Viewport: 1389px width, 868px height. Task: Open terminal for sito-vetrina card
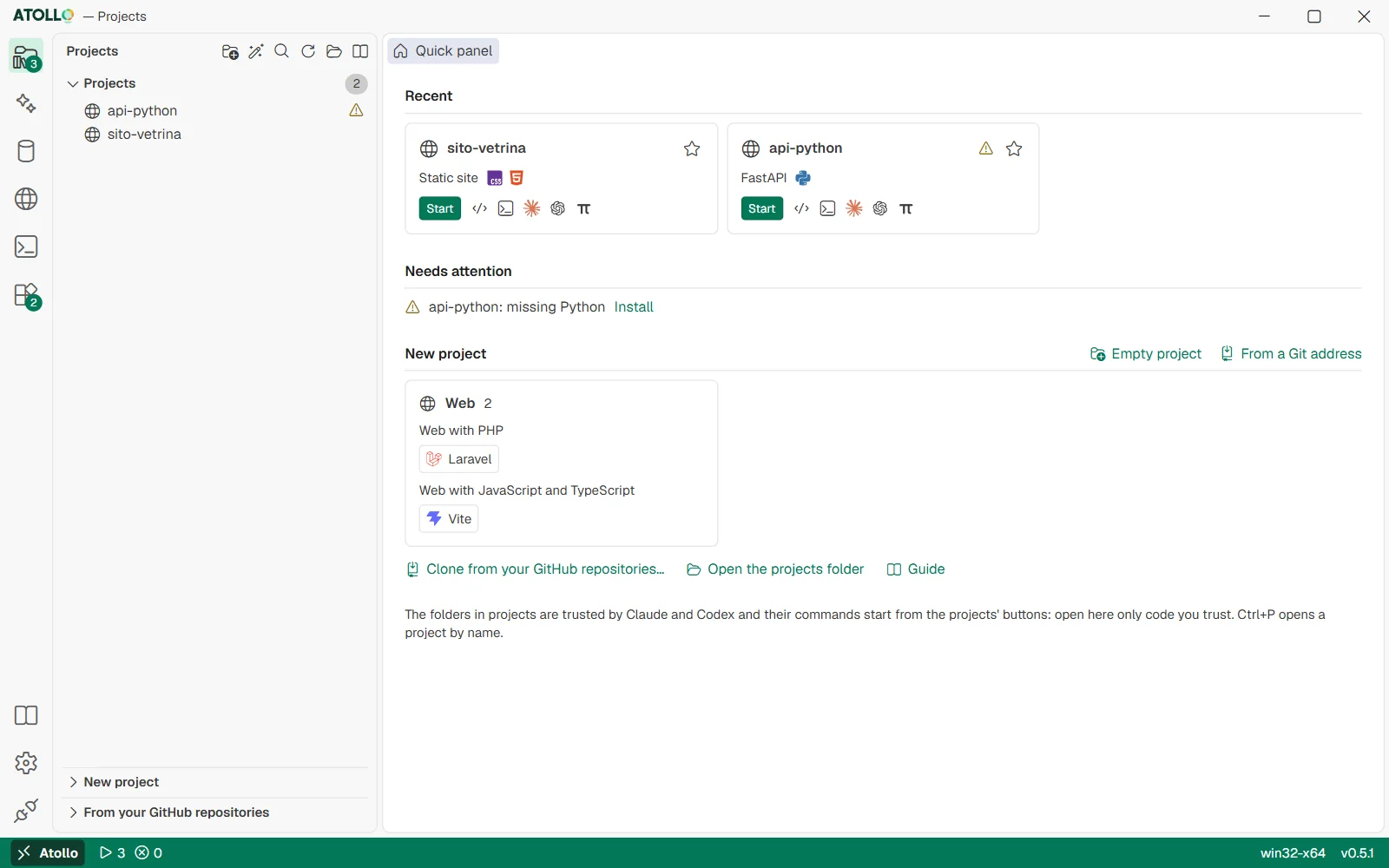(506, 208)
